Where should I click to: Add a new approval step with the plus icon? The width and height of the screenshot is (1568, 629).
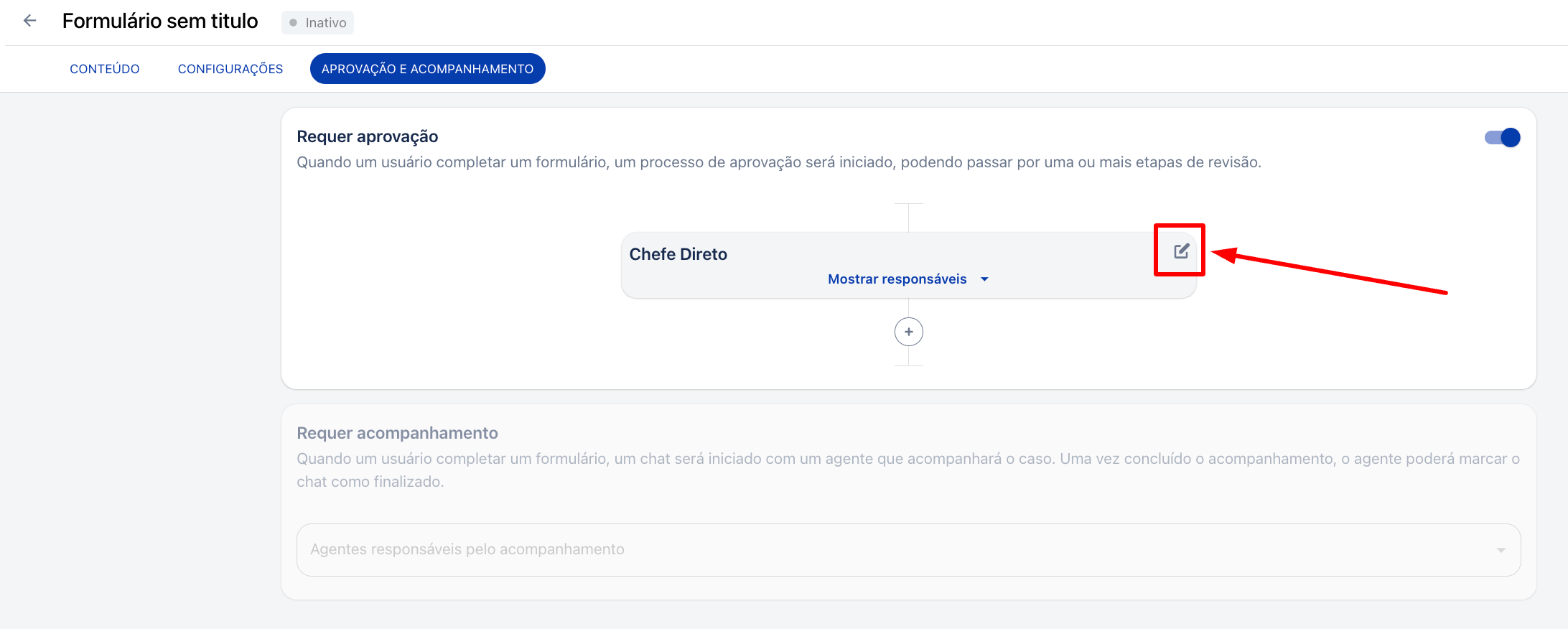click(x=908, y=332)
